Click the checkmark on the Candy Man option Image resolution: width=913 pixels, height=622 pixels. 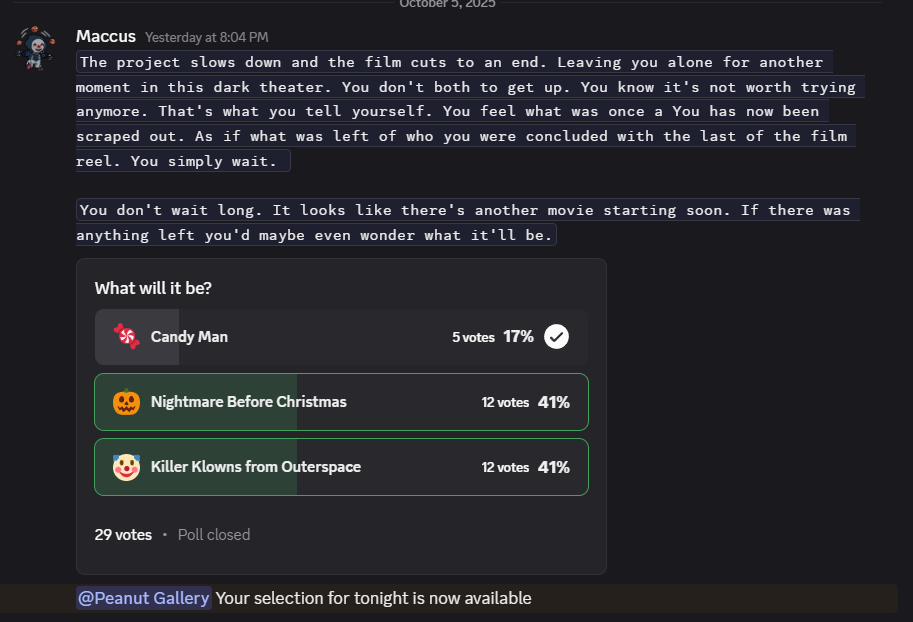(x=557, y=337)
